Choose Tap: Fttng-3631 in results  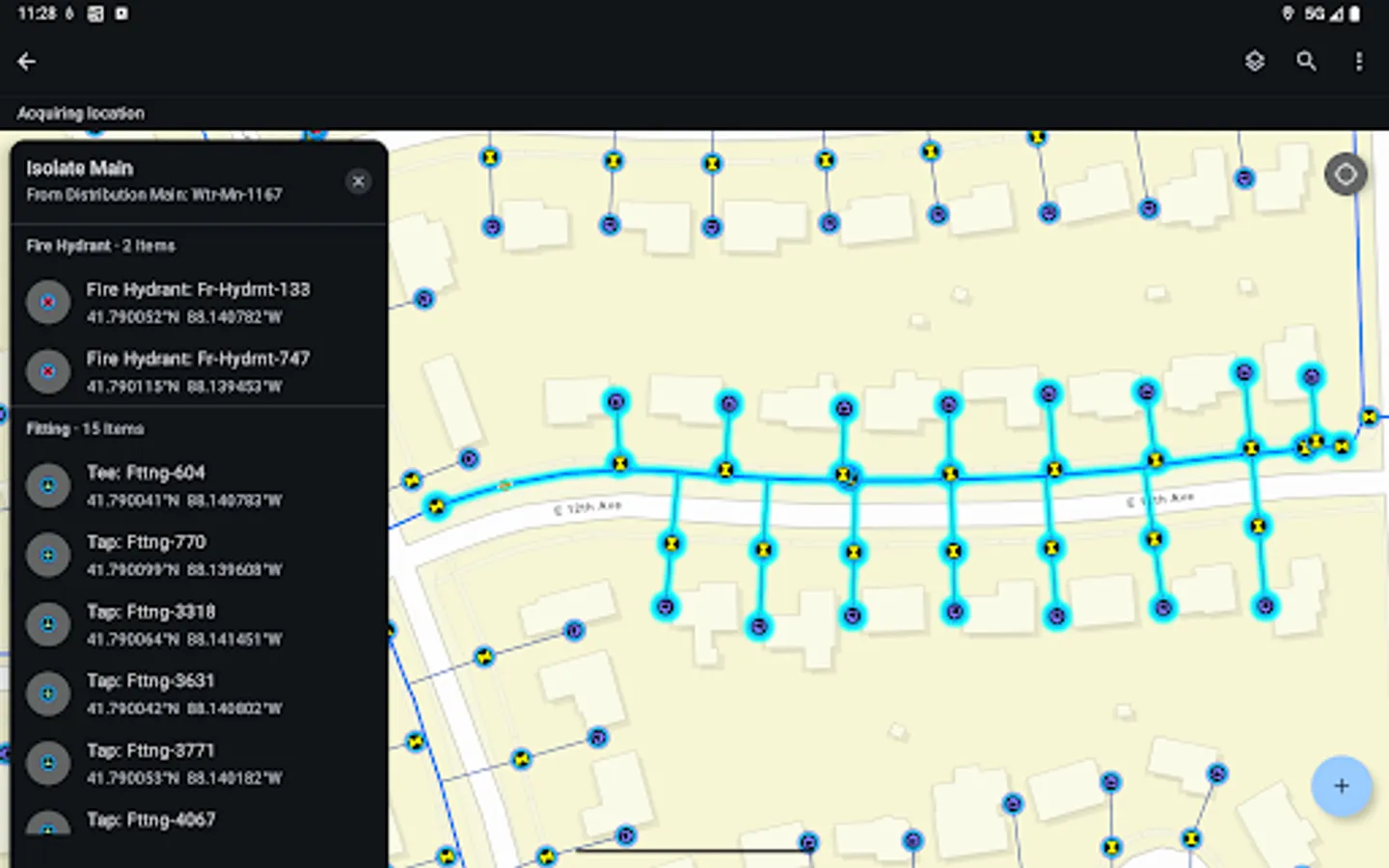pos(151,693)
